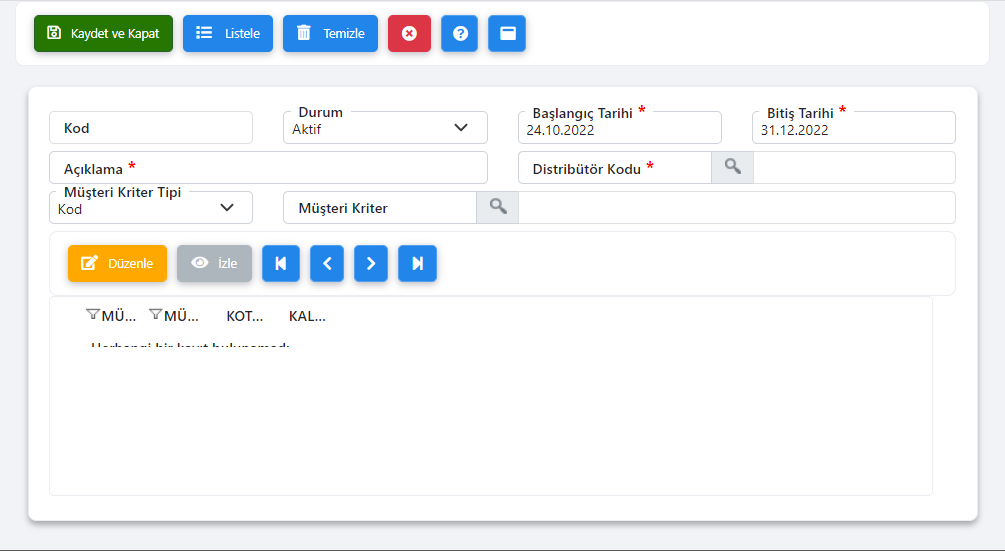Go to the next record
The image size is (1005, 551).
click(x=371, y=263)
